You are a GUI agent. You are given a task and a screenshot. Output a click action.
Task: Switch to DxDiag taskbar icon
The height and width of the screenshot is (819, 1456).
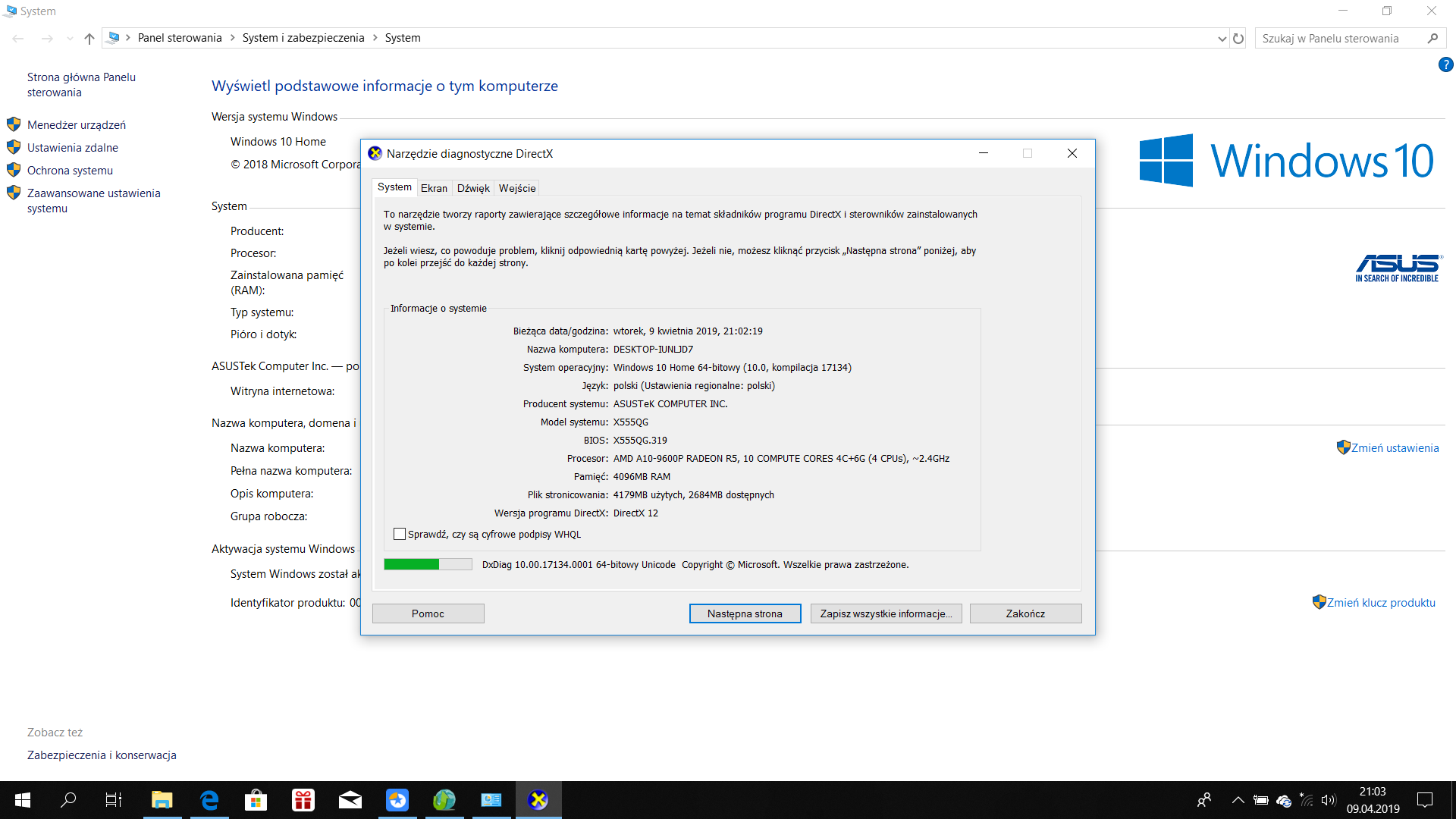click(x=538, y=800)
